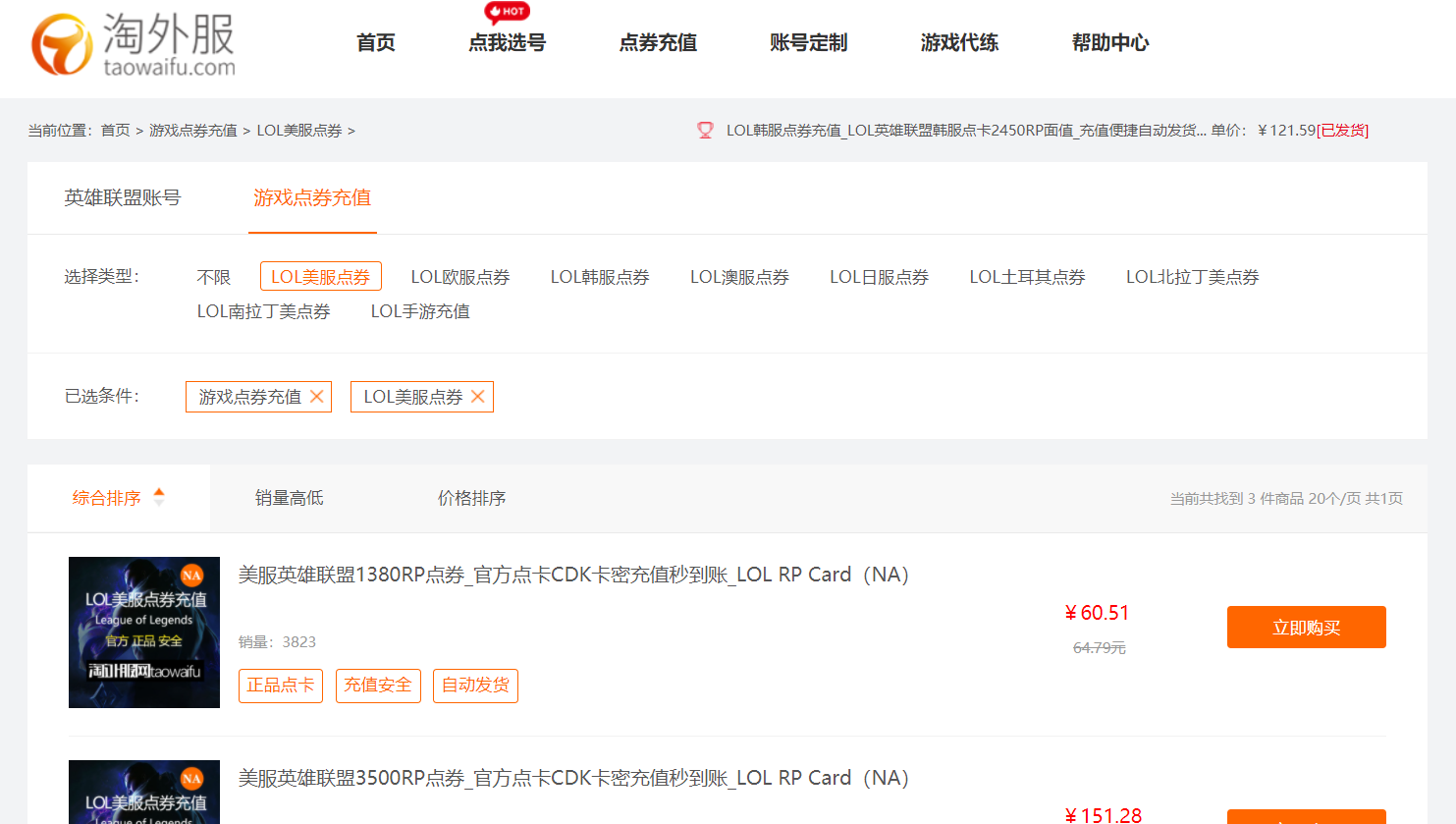Open 帮助中心 in the navigation bar
1456x824 pixels.
click(x=1110, y=42)
